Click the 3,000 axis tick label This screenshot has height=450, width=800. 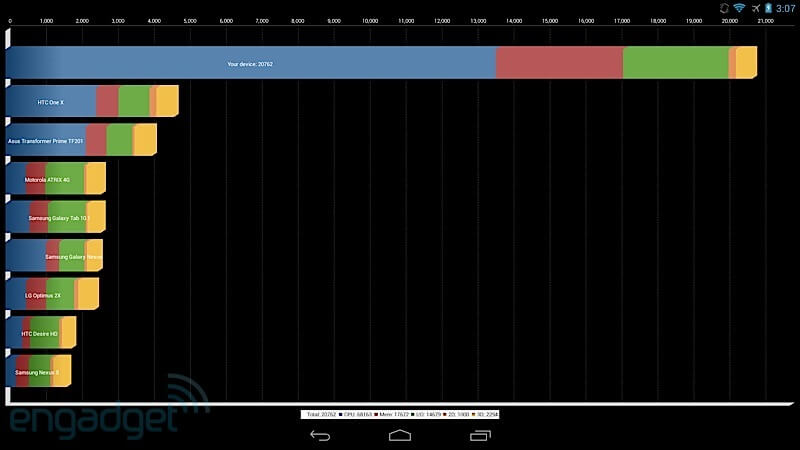(118, 21)
